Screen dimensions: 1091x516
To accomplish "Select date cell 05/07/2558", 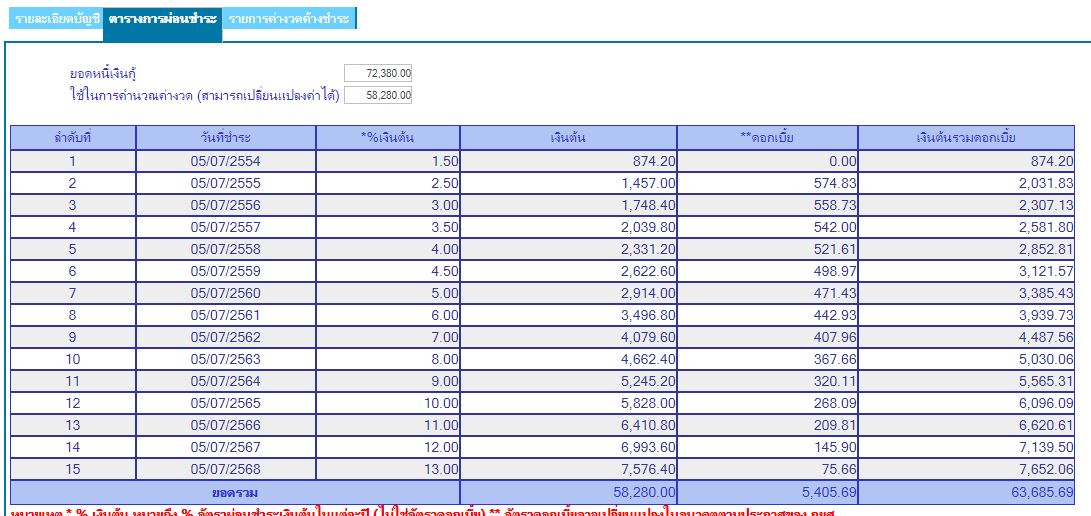I will 225,249.
